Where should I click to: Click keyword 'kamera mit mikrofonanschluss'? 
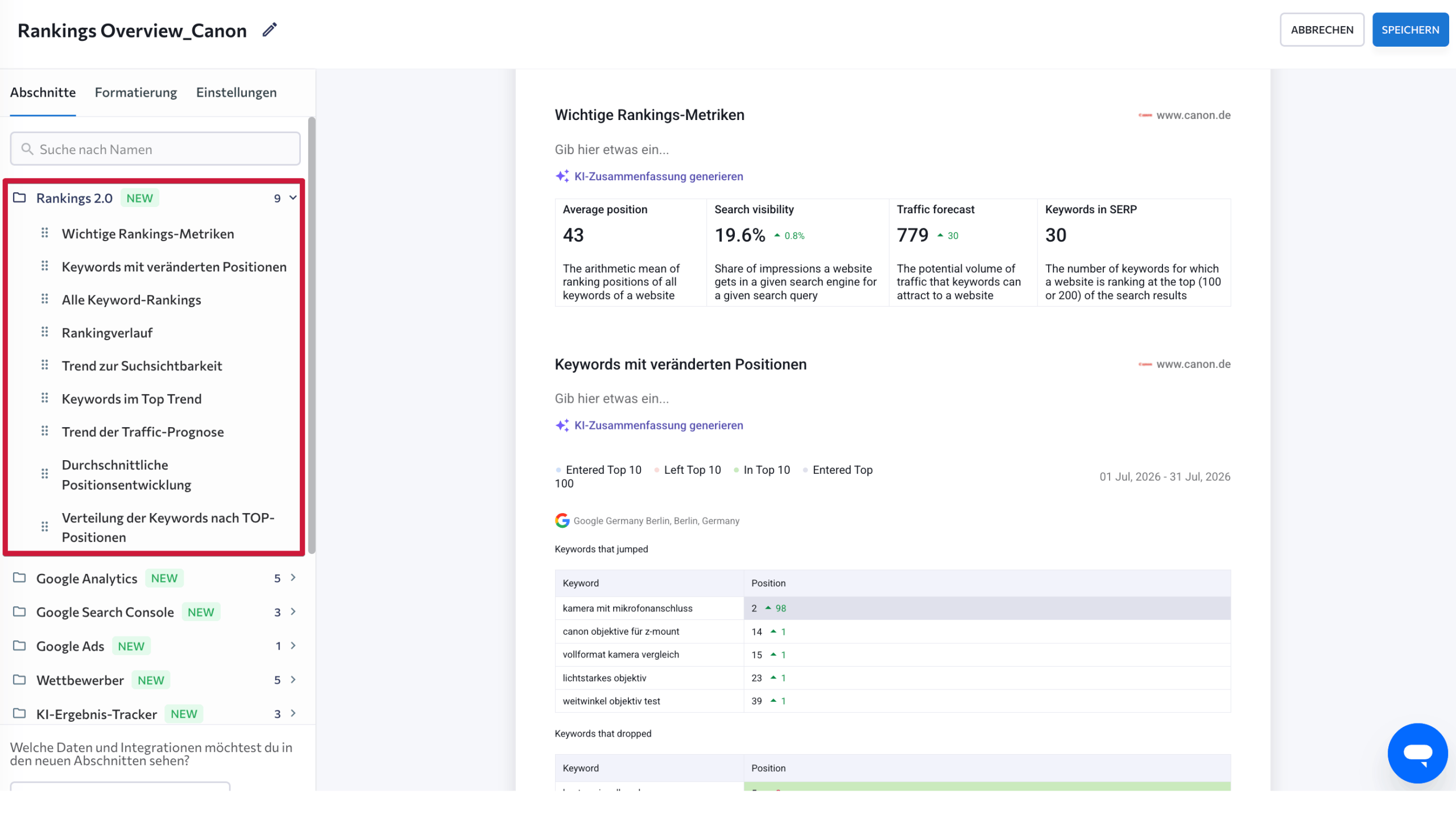click(x=627, y=608)
